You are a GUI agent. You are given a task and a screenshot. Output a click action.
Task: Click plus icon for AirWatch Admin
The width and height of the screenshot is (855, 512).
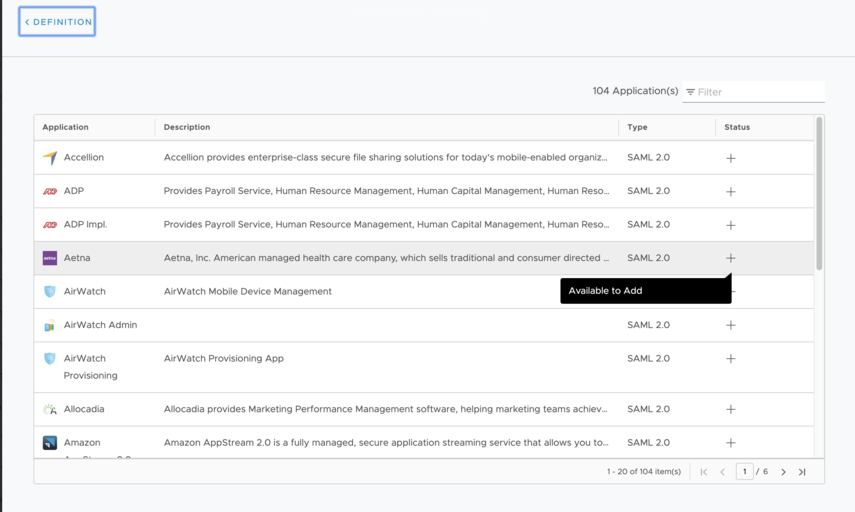click(x=730, y=325)
